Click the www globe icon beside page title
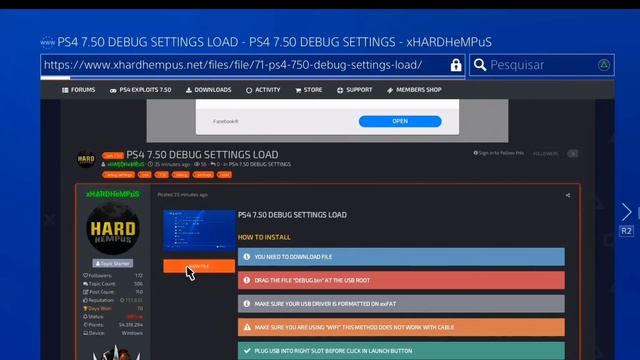 pos(47,42)
